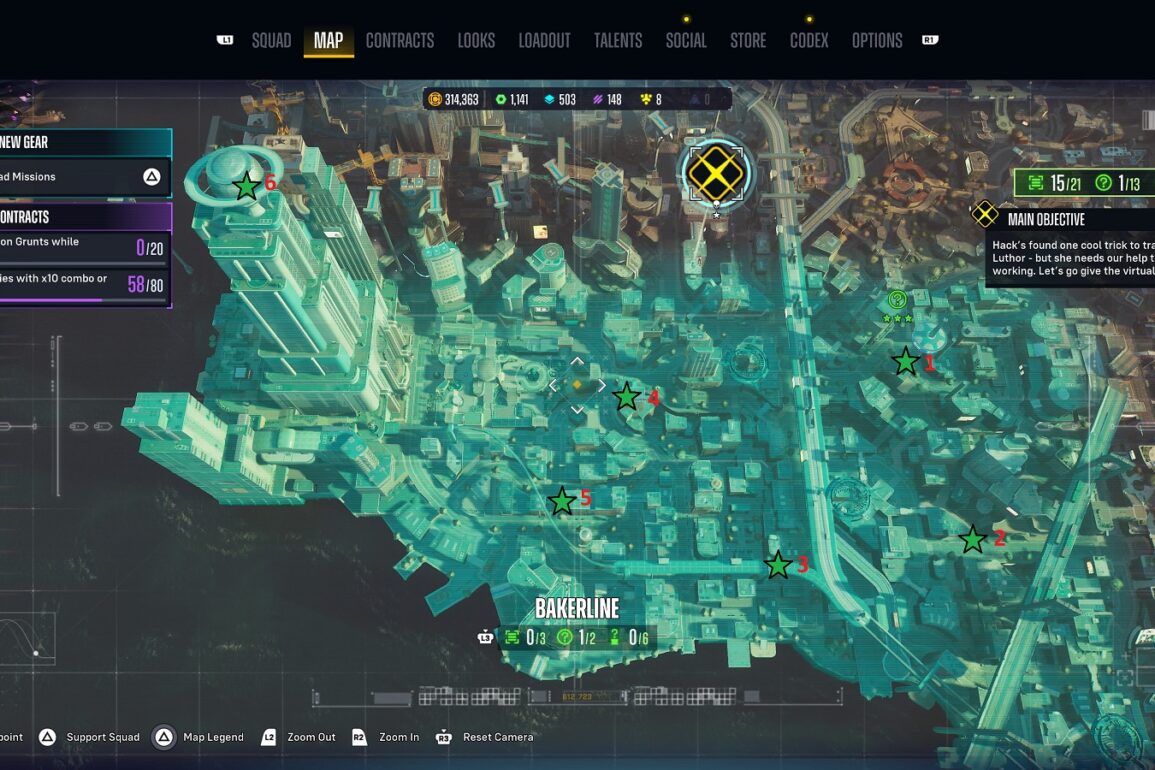
Task: Click the Map Legend label
Action: pos(213,737)
